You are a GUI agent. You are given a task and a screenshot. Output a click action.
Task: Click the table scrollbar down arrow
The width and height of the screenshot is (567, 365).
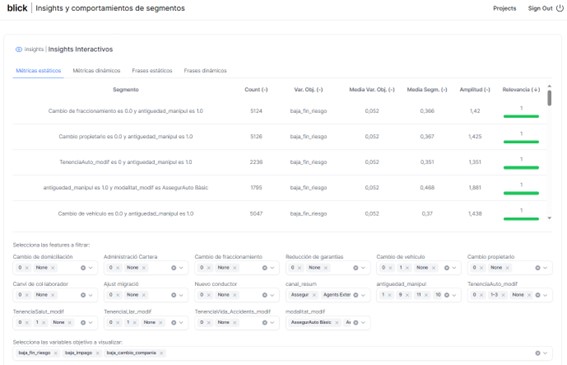[549, 218]
